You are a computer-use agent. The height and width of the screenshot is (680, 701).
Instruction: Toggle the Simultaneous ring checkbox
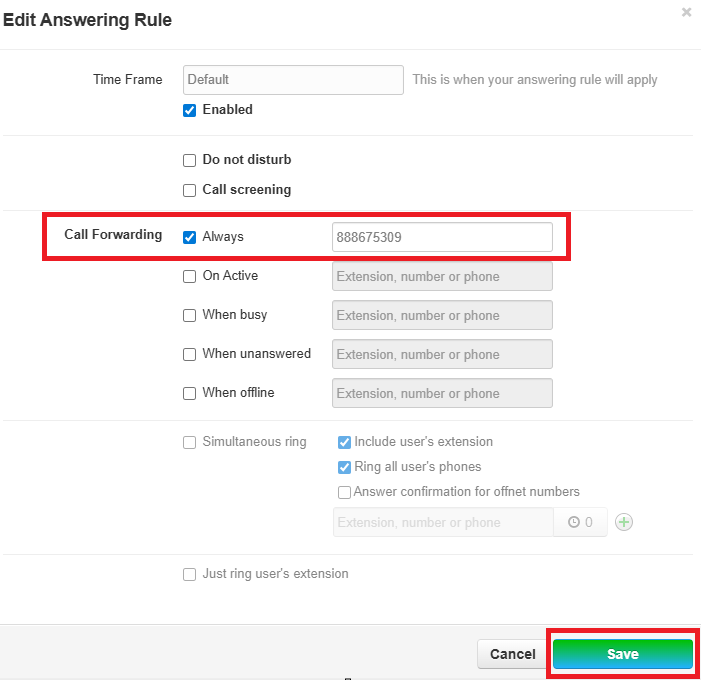pyautogui.click(x=189, y=442)
